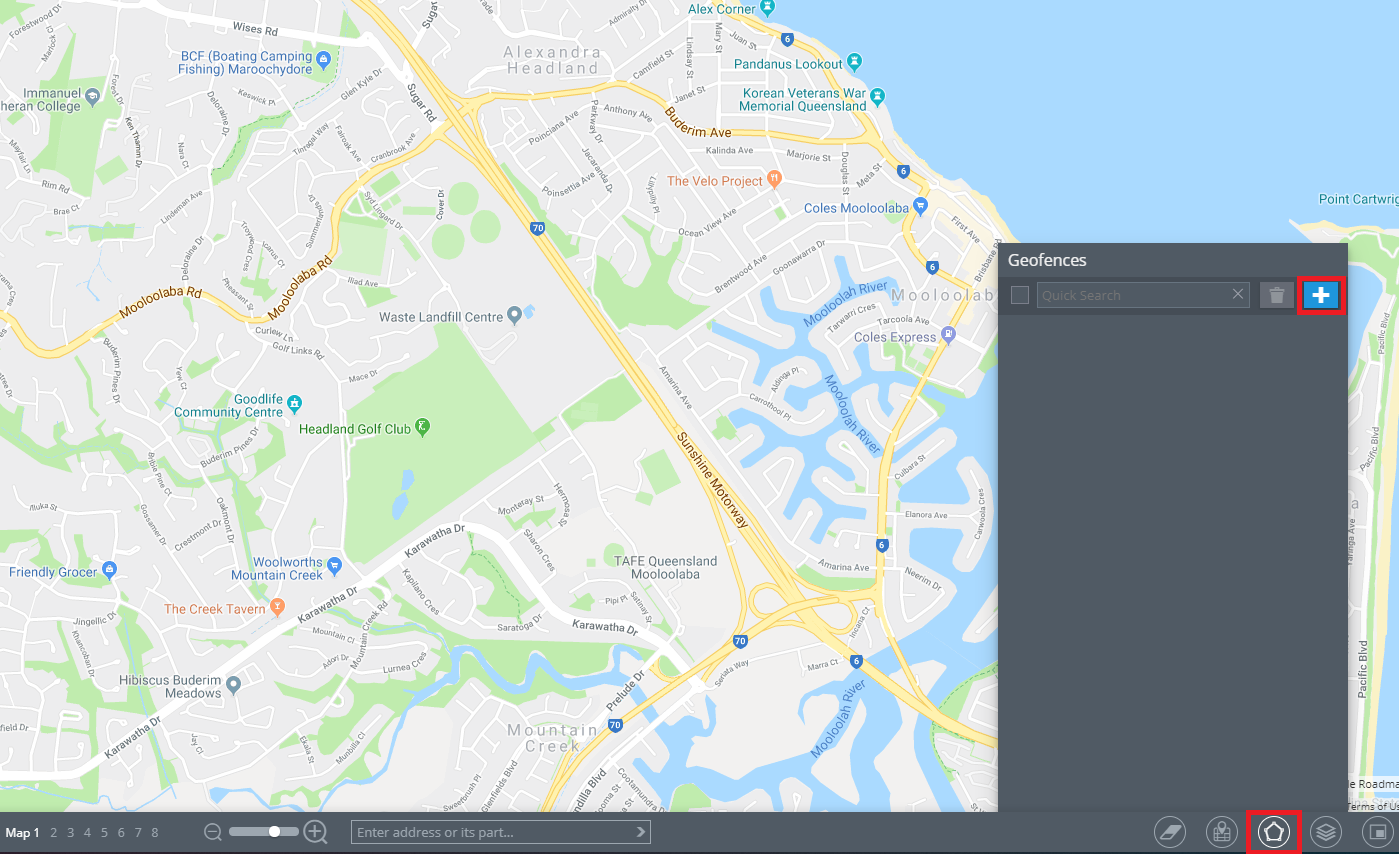Click the Goodlife Community Centre marker
This screenshot has width=1399, height=854.
(294, 405)
